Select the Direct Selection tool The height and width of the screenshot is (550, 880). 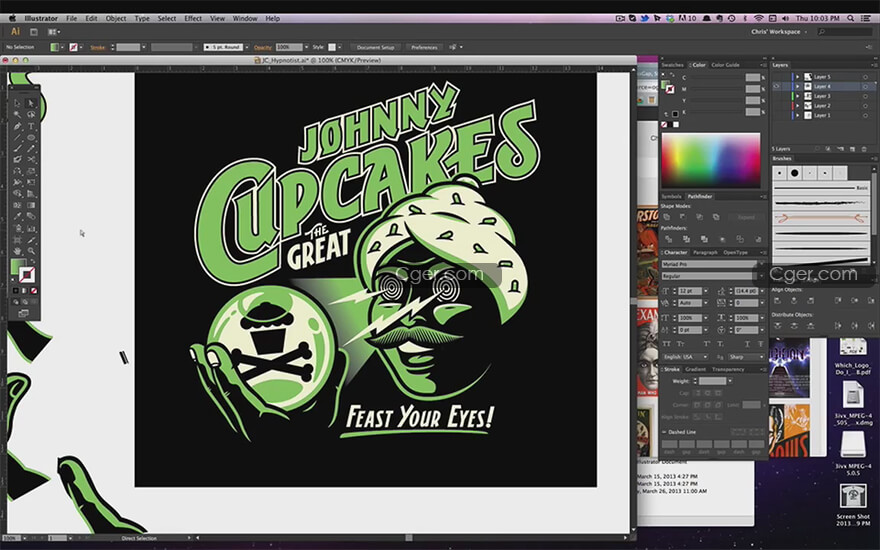pos(30,103)
